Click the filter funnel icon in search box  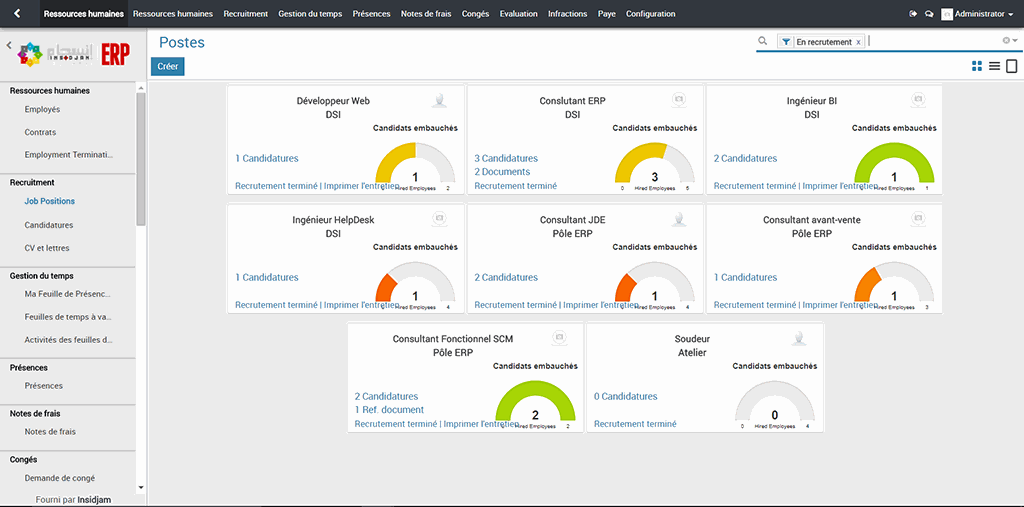click(x=786, y=42)
